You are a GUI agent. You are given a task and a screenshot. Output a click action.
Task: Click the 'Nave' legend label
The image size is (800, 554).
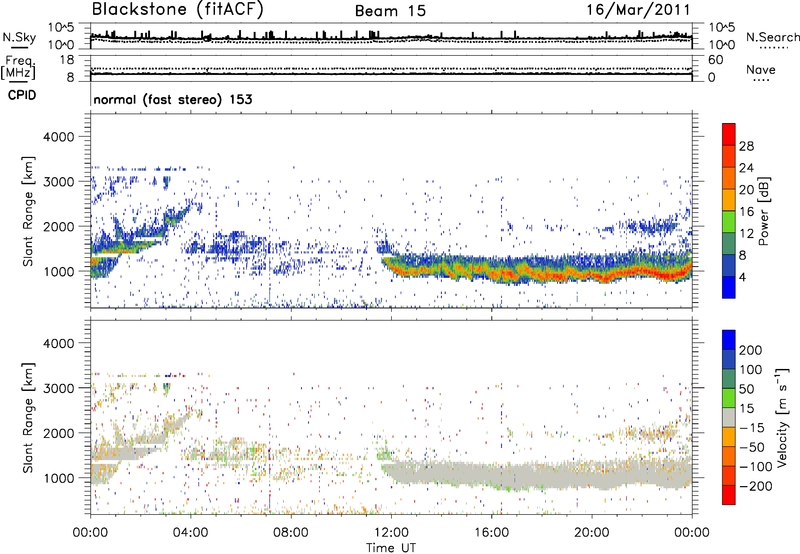[761, 70]
